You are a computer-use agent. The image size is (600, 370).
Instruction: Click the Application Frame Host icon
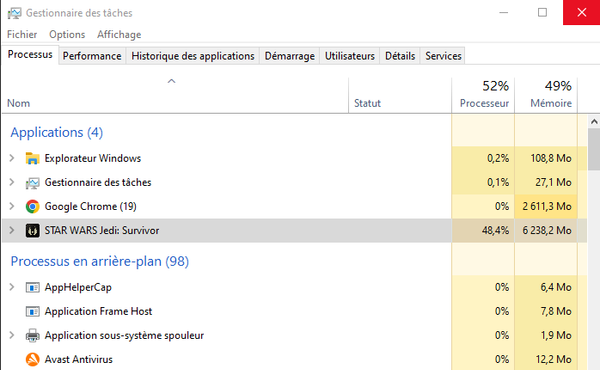pyautogui.click(x=33, y=311)
